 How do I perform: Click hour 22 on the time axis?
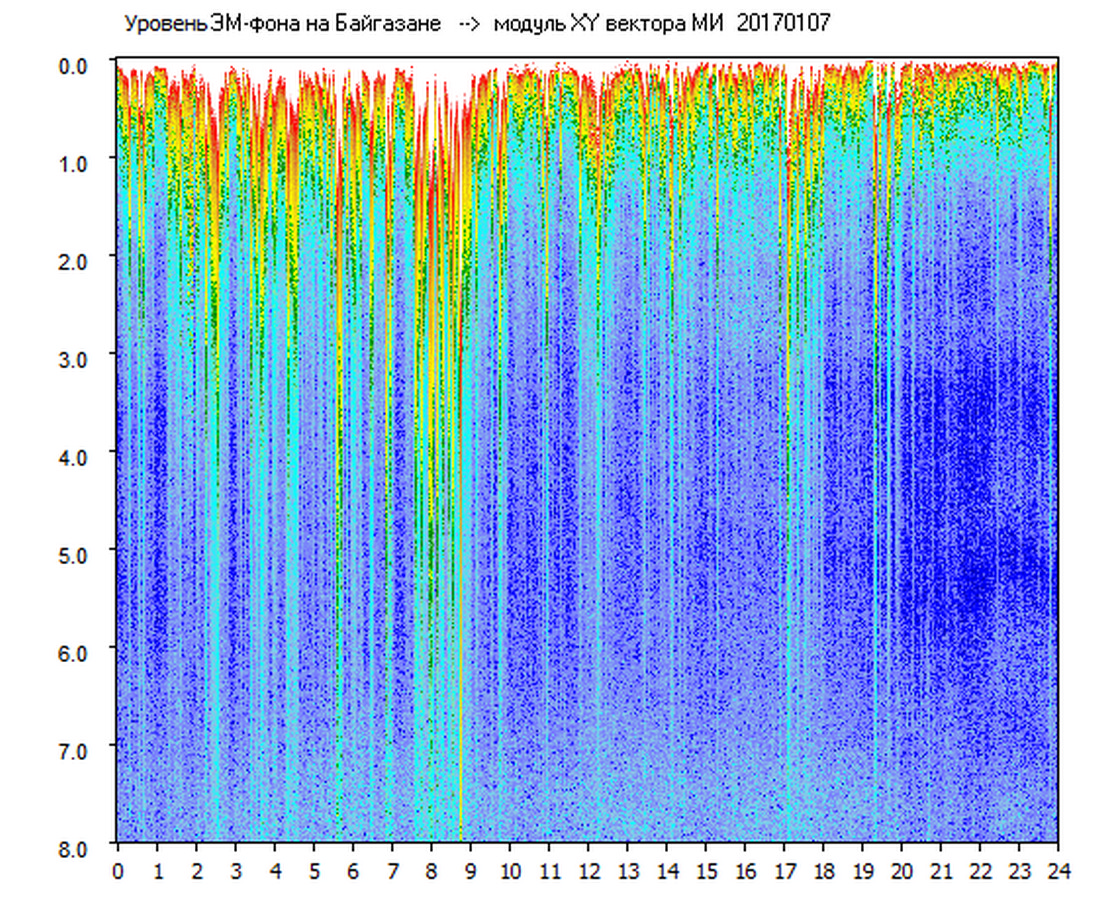pos(980,870)
